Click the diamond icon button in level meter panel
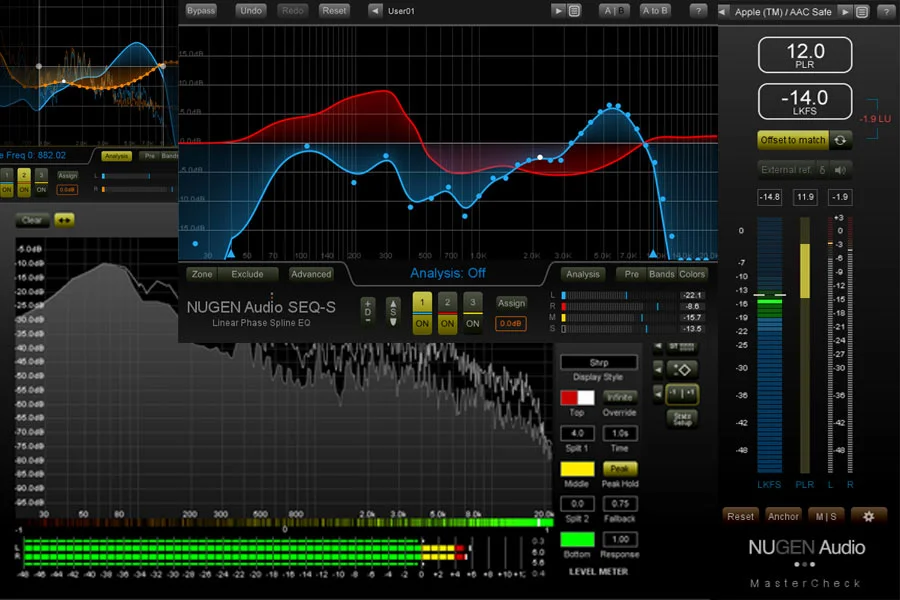 click(682, 370)
